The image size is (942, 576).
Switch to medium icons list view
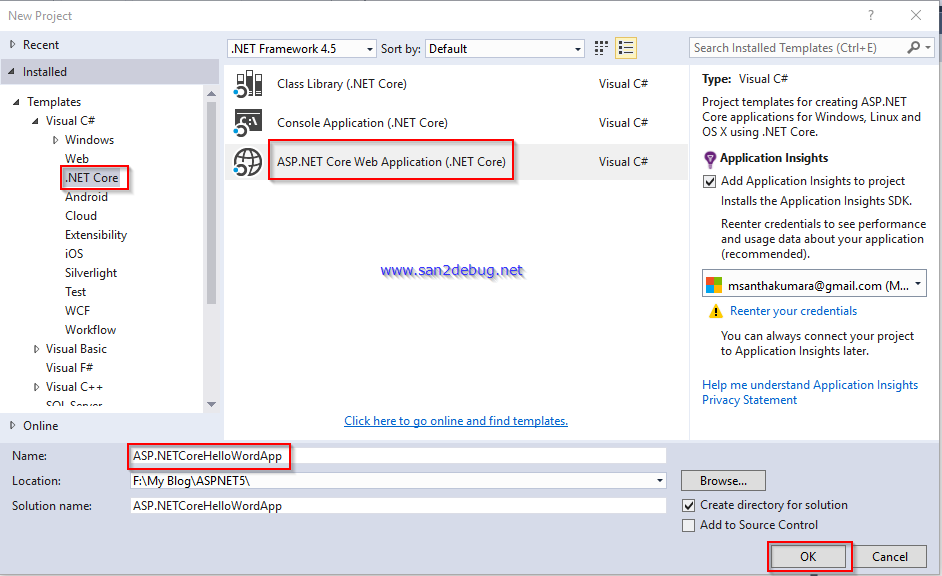(626, 48)
